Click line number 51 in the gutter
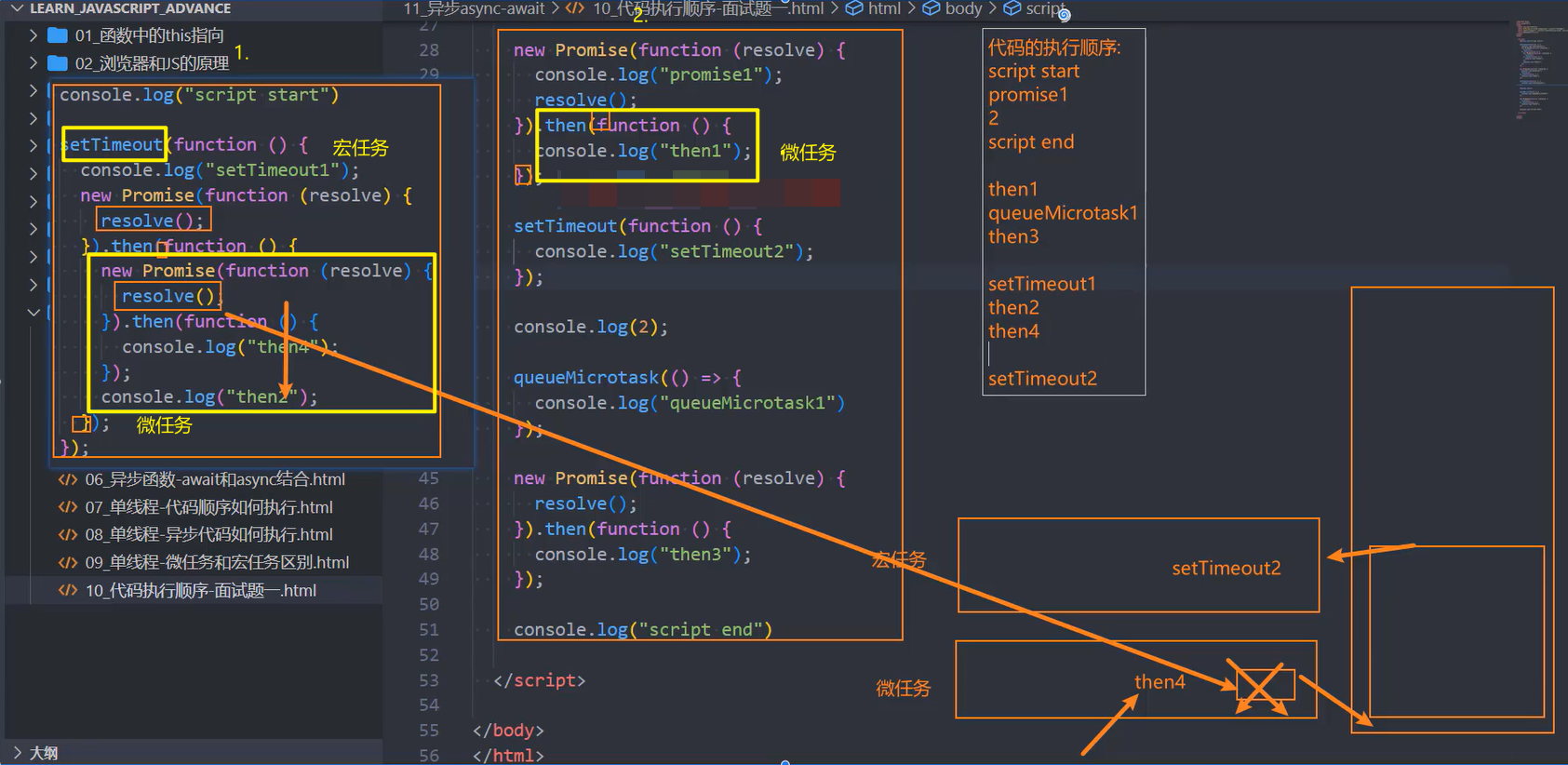This screenshot has height=765, width=1568. click(429, 630)
